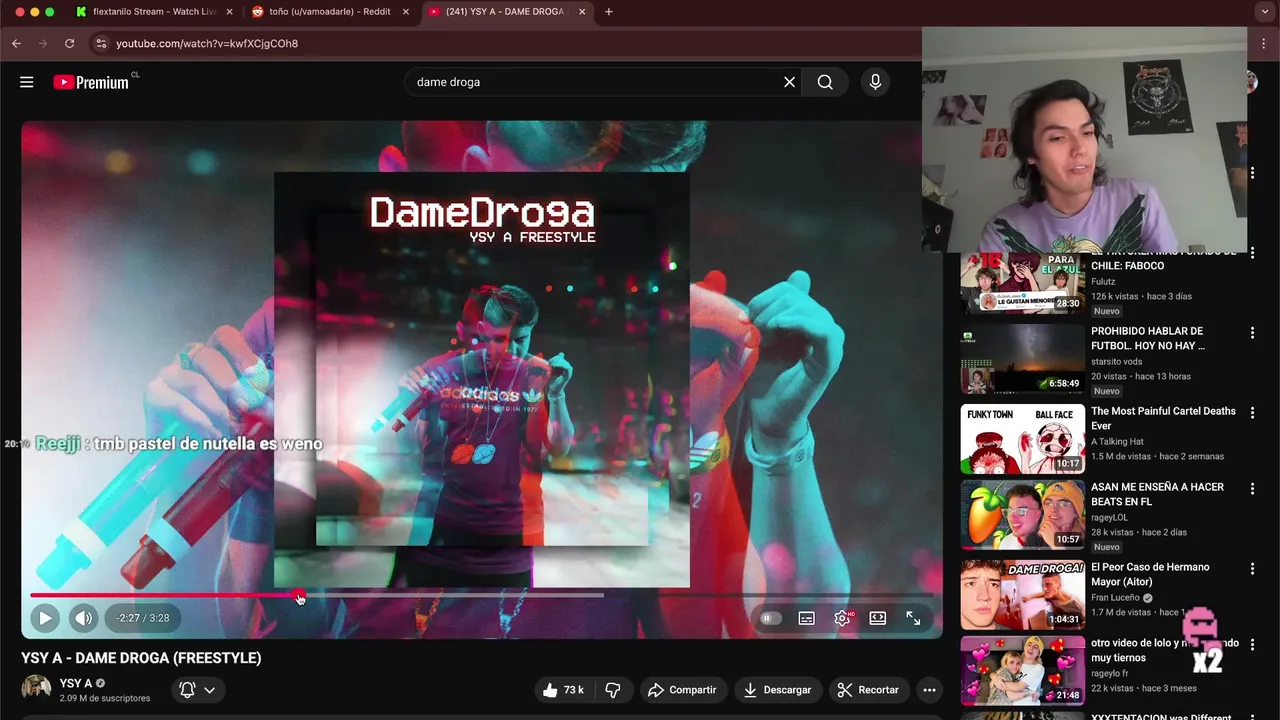Open 1:04:31 Fran Lucefio thumbnail
This screenshot has width=1280, height=720.
point(1022,595)
